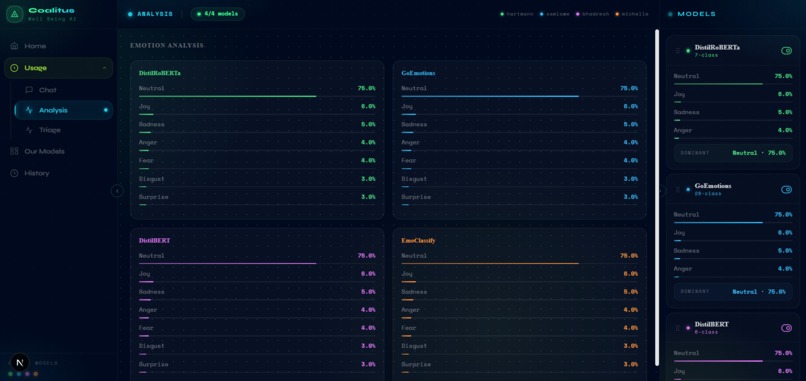
Task: Click GoEmotions card Neutral progress bar
Action: [x=520, y=96]
